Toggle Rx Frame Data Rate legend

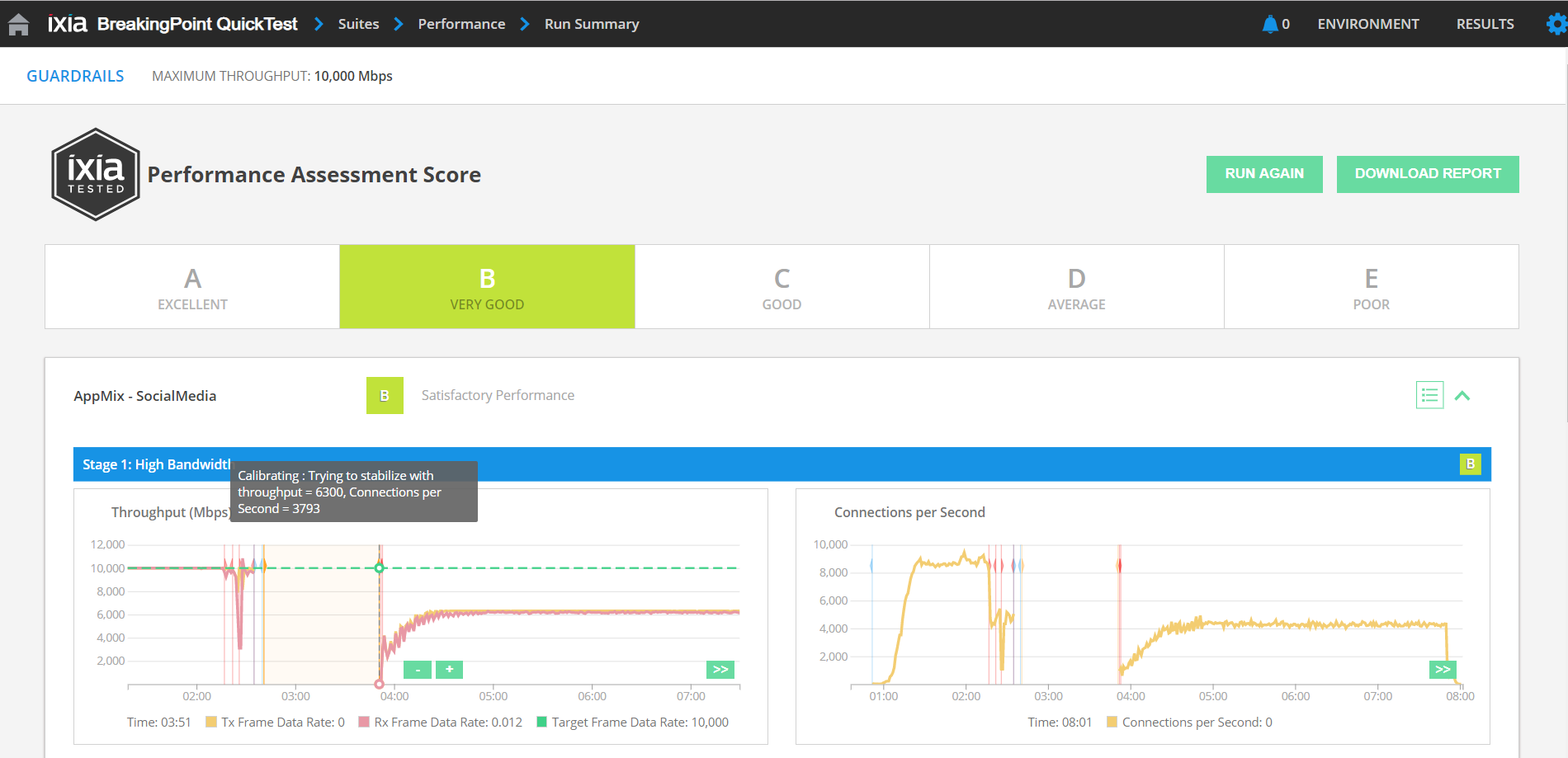click(440, 723)
